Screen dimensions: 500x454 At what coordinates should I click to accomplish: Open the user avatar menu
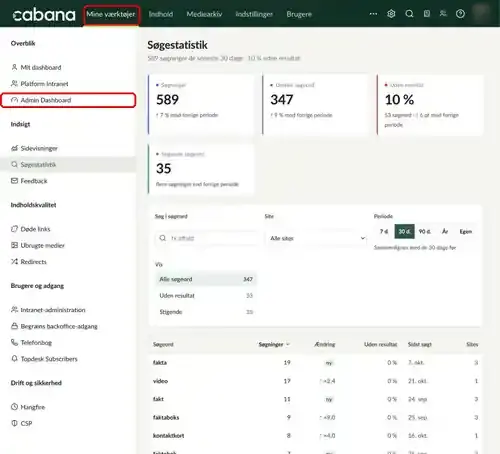click(x=481, y=13)
